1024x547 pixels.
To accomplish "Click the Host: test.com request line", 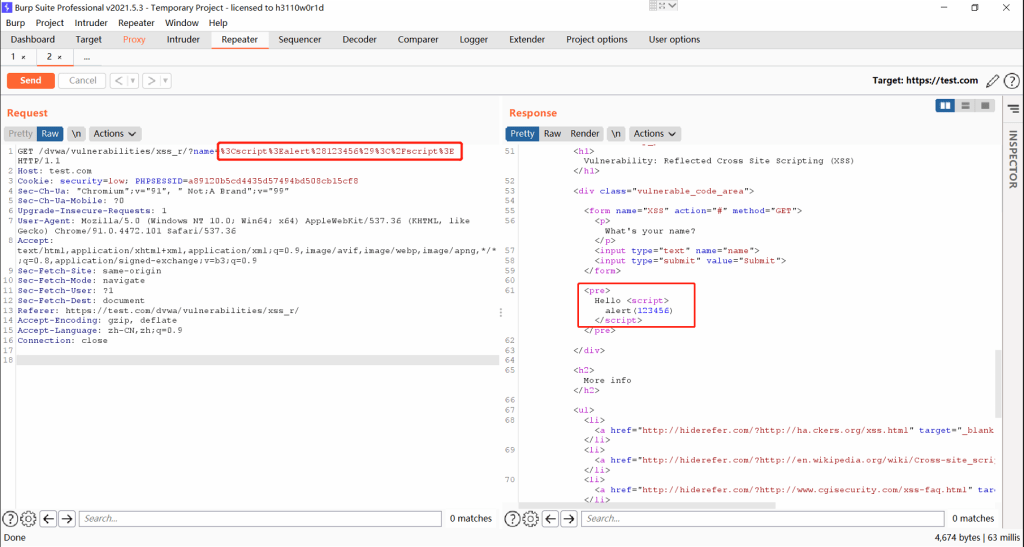I will (x=55, y=171).
